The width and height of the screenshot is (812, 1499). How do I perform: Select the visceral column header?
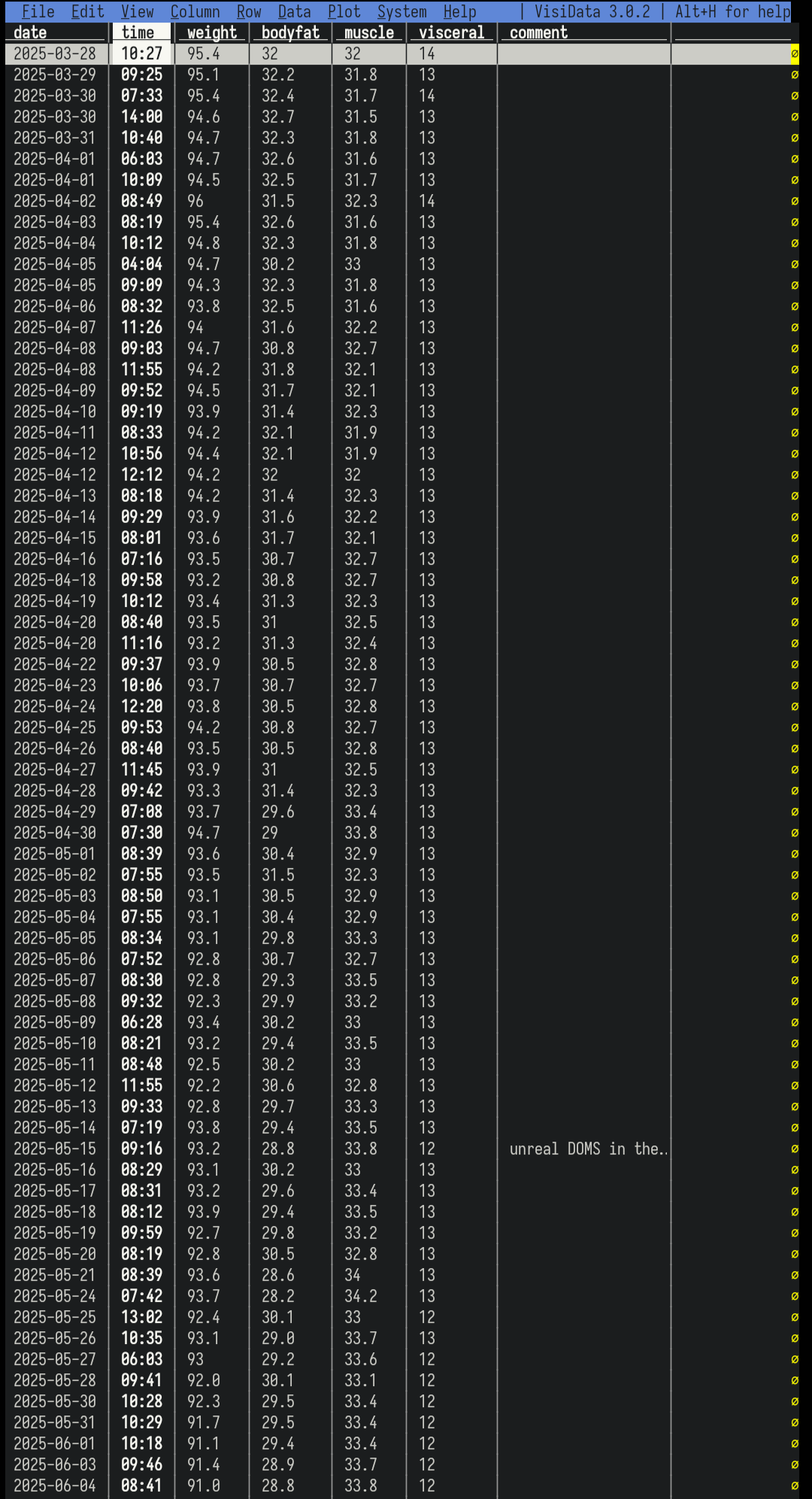(x=452, y=32)
